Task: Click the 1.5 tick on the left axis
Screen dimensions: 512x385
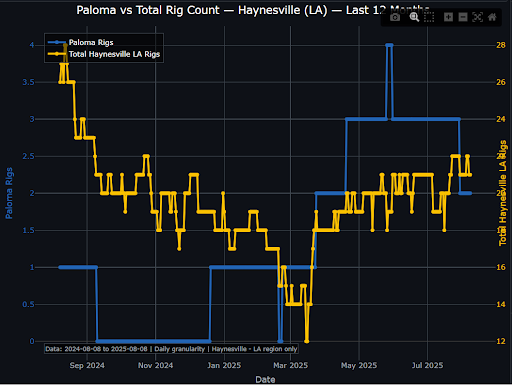Action: pos(28,230)
